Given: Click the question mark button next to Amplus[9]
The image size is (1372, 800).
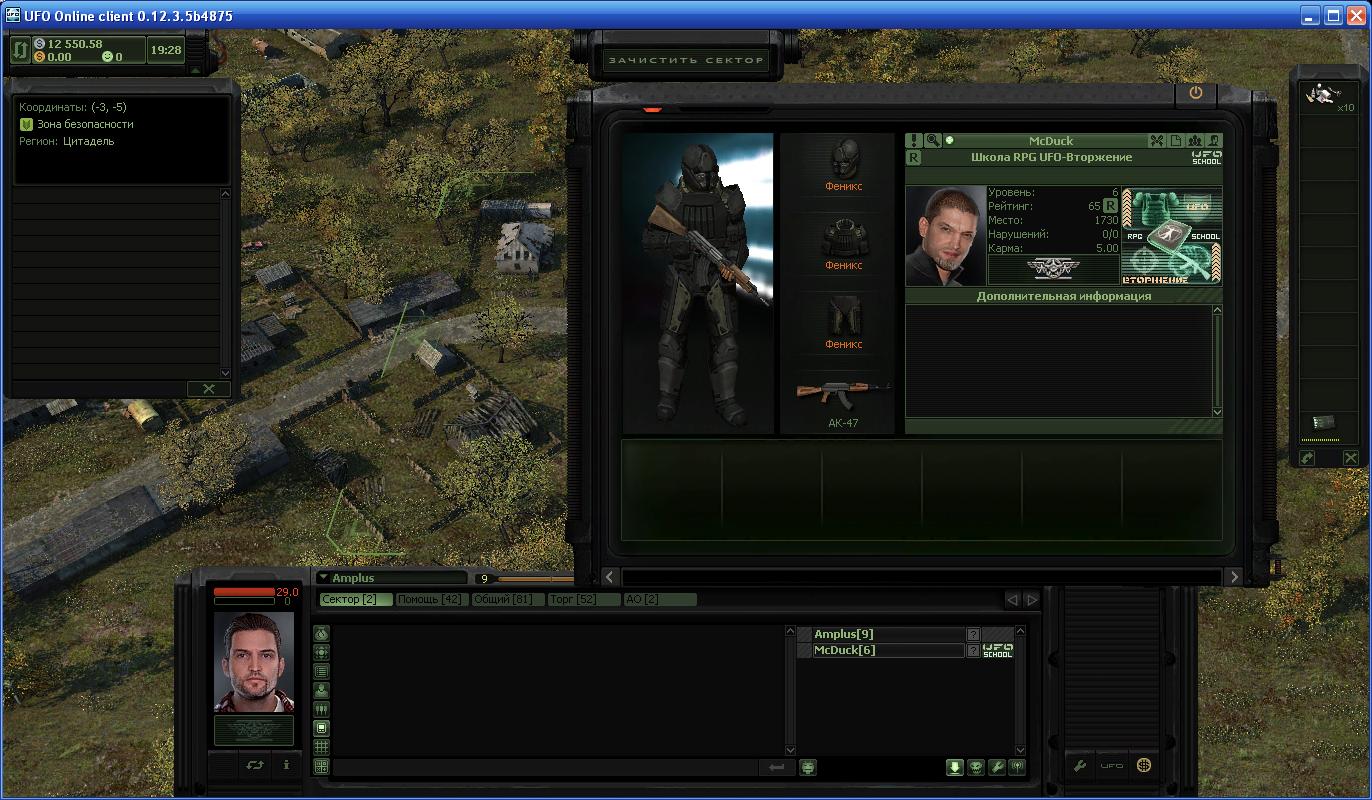Looking at the screenshot, I should 973,634.
